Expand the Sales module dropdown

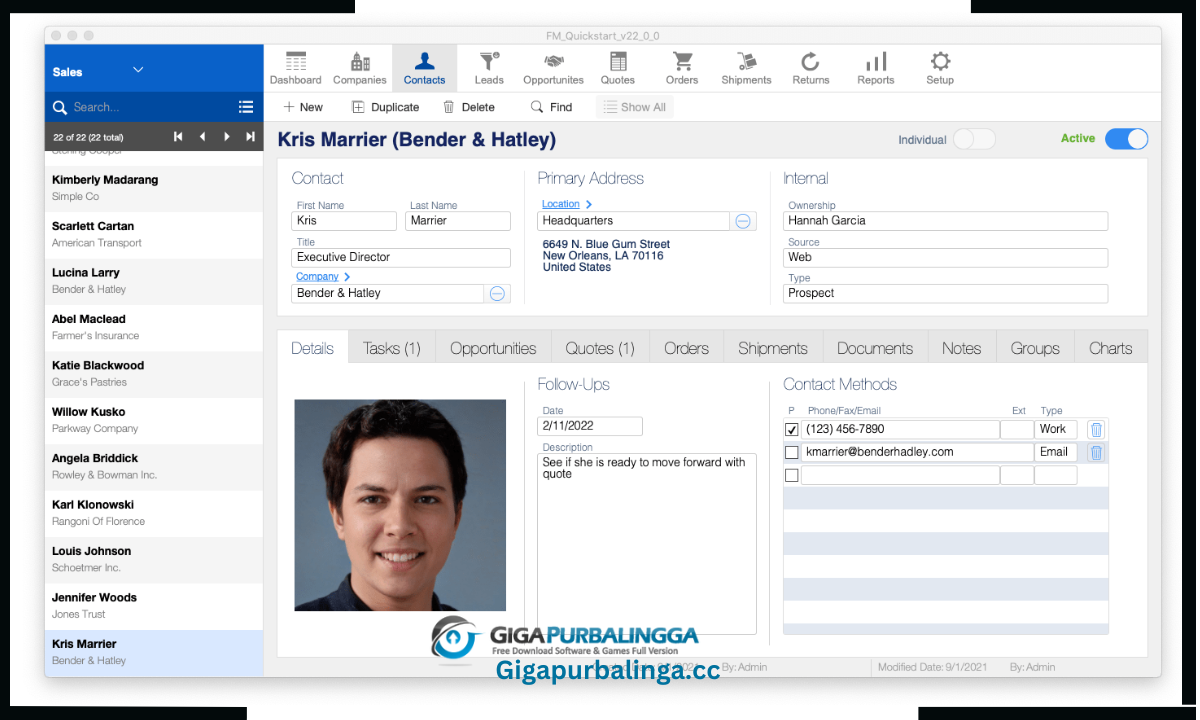138,70
